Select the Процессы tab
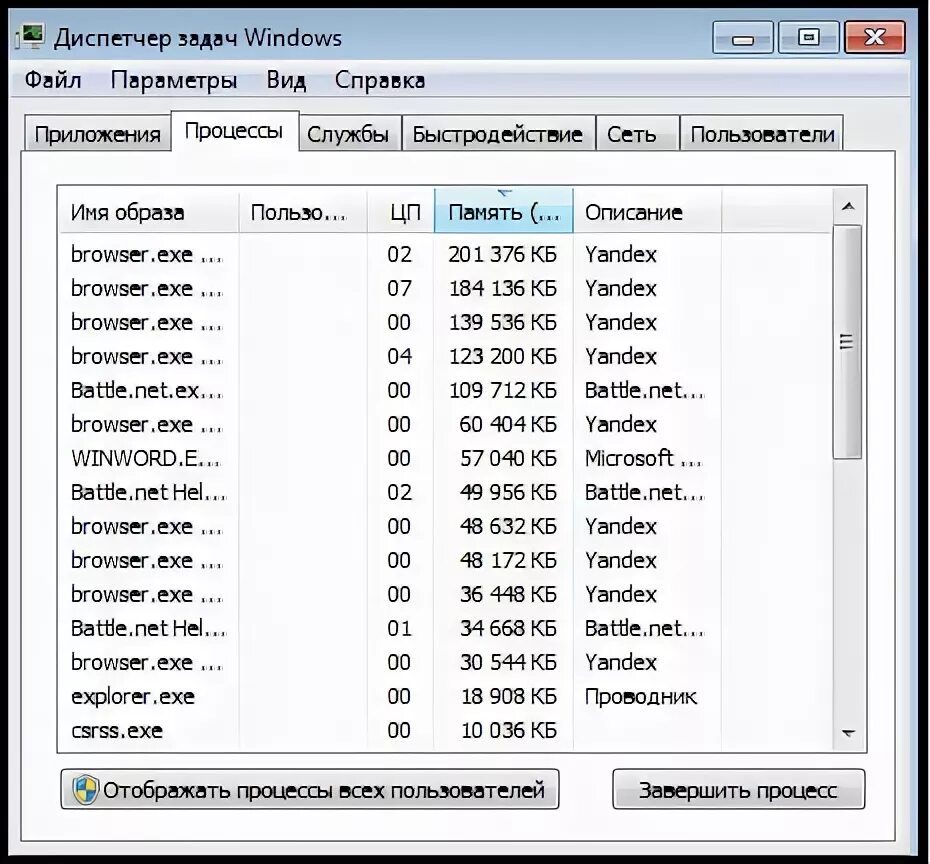 click(234, 131)
